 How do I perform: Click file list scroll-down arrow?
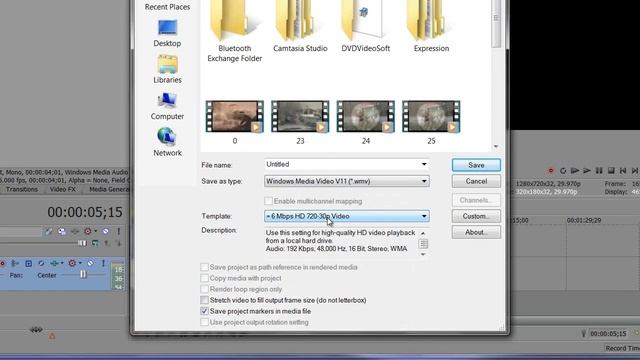click(496, 146)
